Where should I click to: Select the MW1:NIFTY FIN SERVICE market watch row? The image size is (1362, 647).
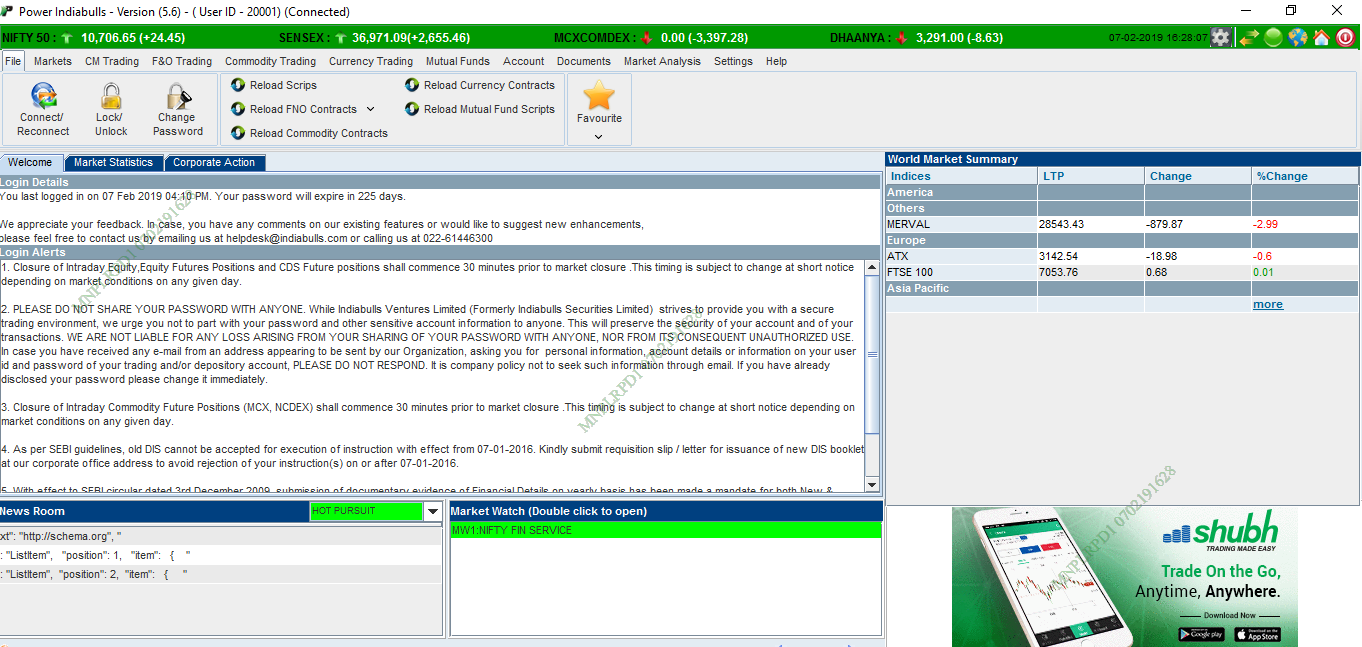point(665,530)
